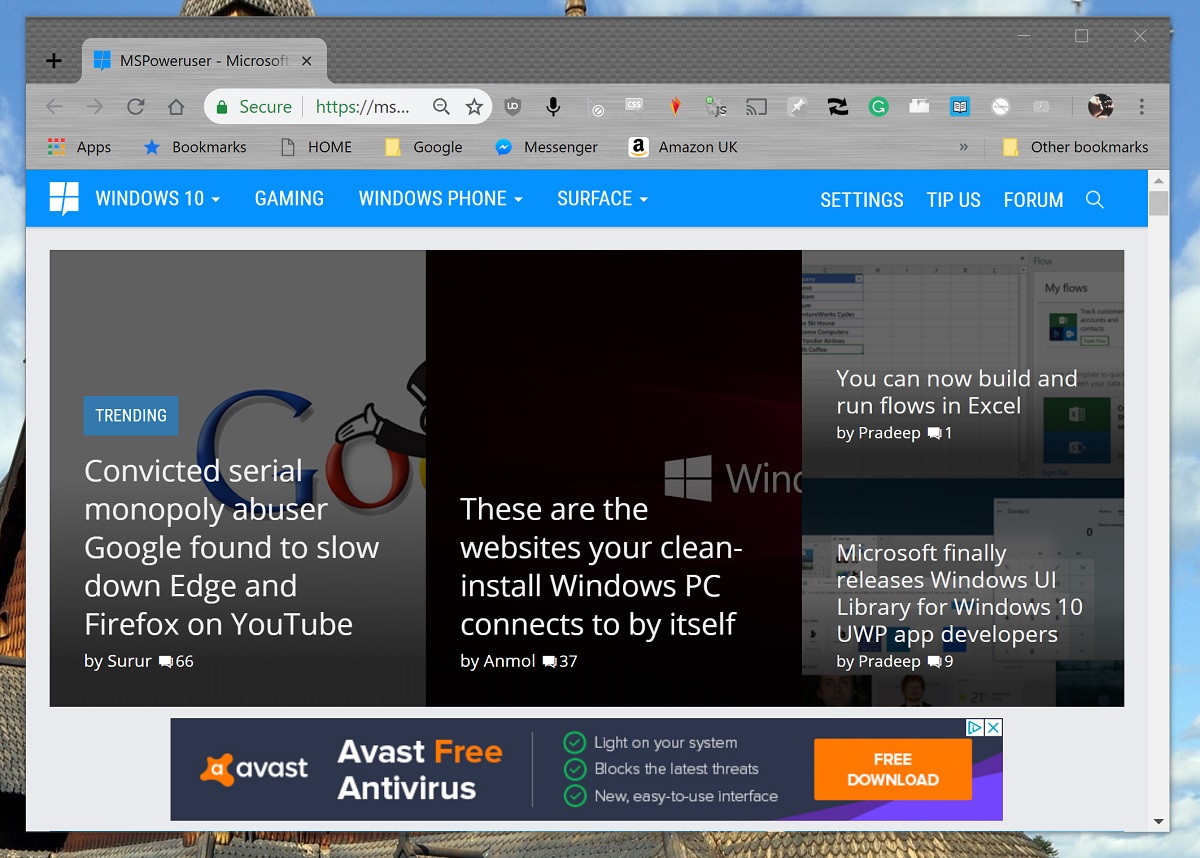Click the blue open-book reader extension
The height and width of the screenshot is (858, 1200).
[960, 107]
